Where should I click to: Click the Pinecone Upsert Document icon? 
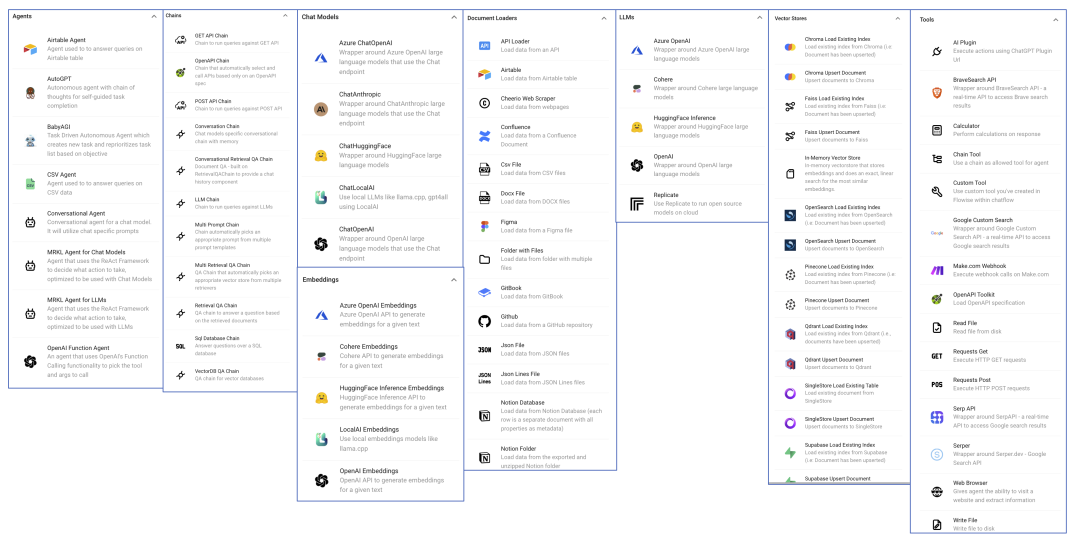pos(790,305)
